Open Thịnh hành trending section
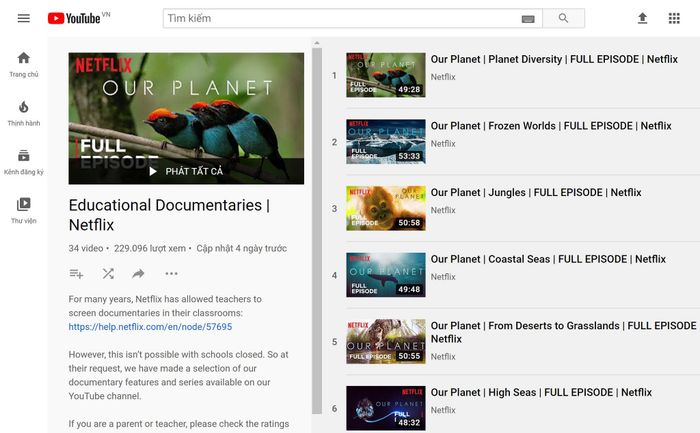The image size is (700, 433). pos(24,113)
